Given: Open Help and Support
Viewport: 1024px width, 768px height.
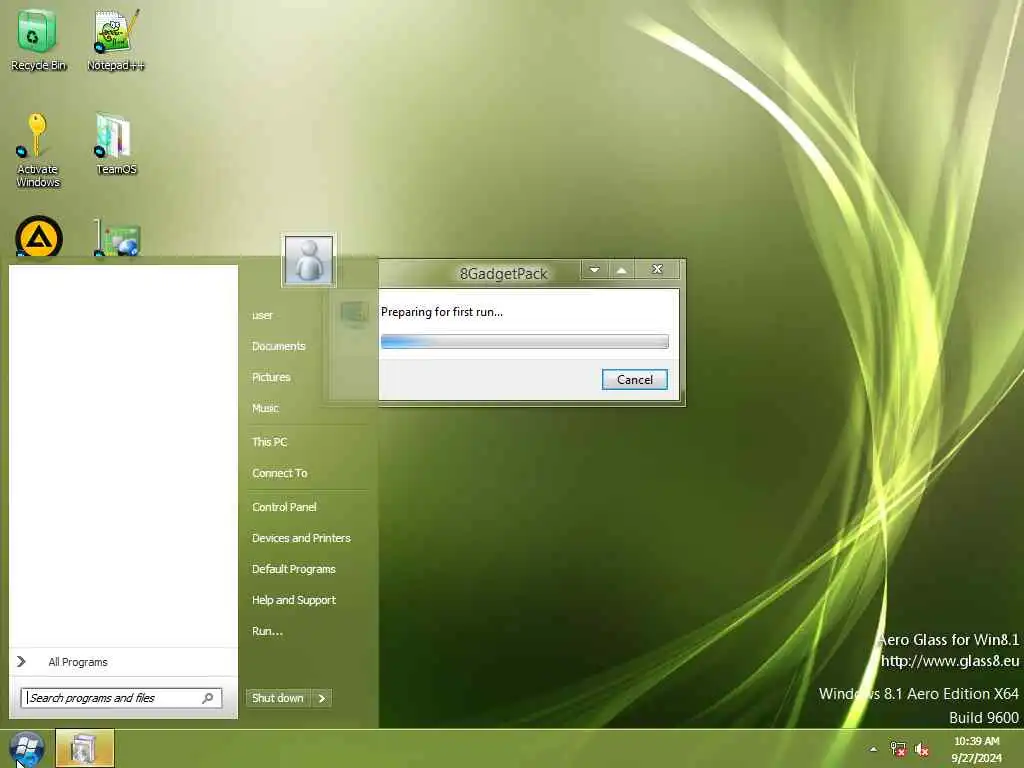Looking at the screenshot, I should coord(294,600).
